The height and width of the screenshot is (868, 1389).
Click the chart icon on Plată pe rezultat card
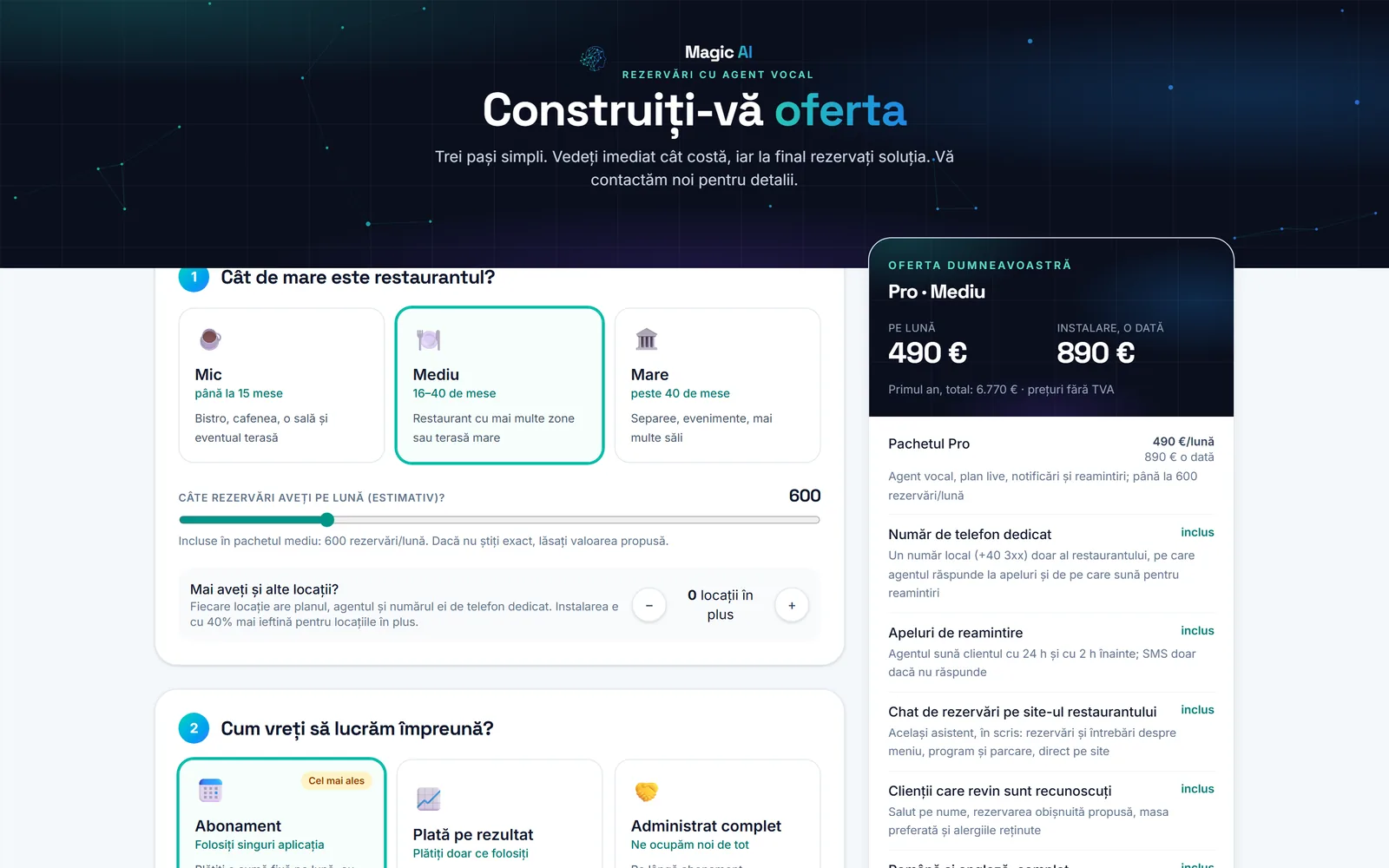(x=429, y=799)
